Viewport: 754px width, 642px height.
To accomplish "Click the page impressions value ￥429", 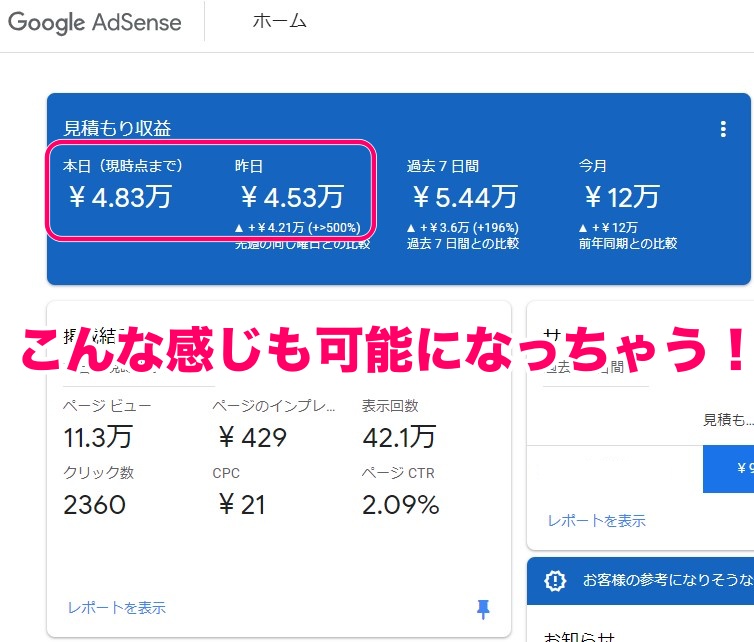I will [252, 438].
